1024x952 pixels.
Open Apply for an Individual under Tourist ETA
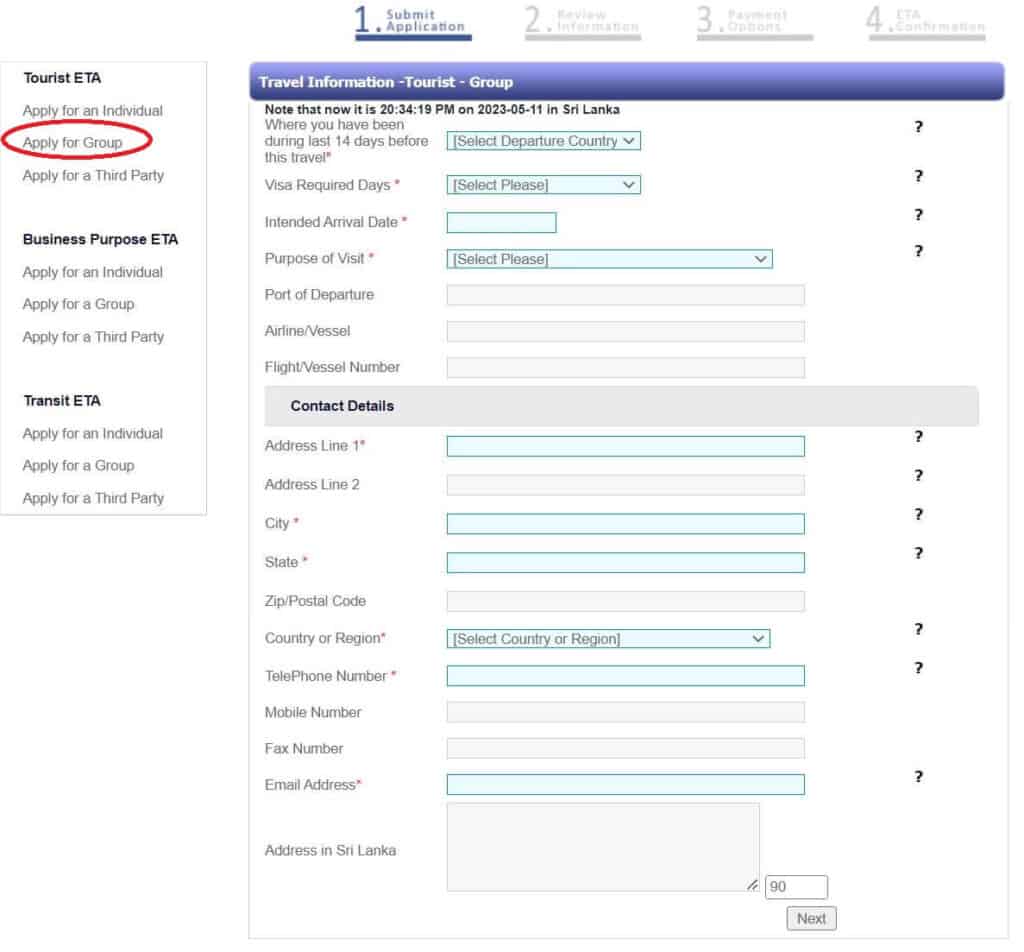92,110
